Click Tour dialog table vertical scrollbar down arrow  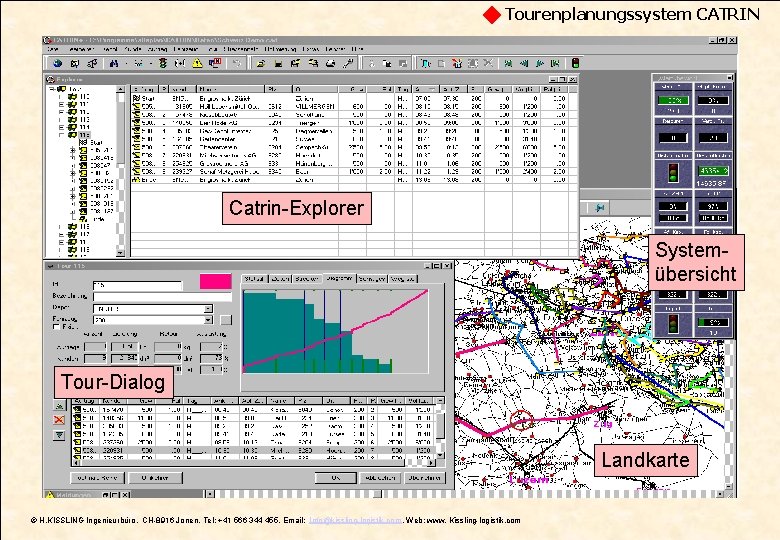point(440,455)
